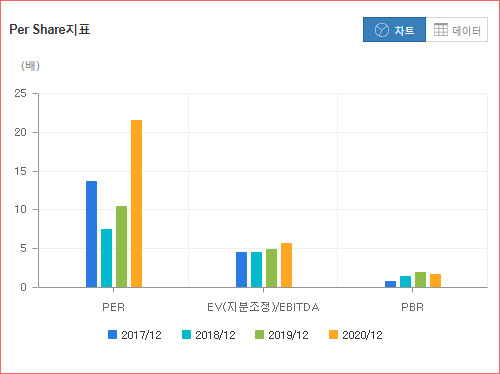Image resolution: width=500 pixels, height=374 pixels.
Task: Switch to the 차트 chart view tab
Action: point(394,30)
